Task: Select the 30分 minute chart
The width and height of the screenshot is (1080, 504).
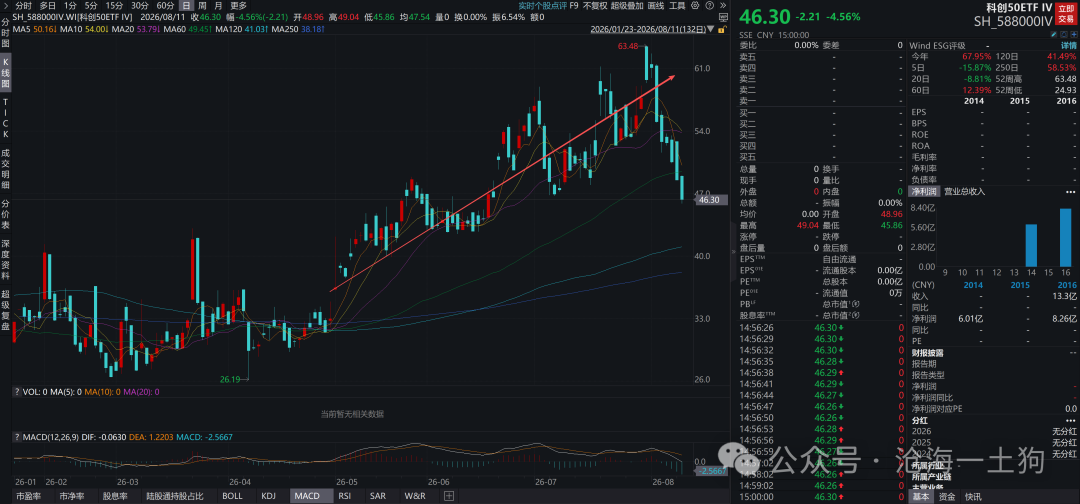Action: (139, 6)
